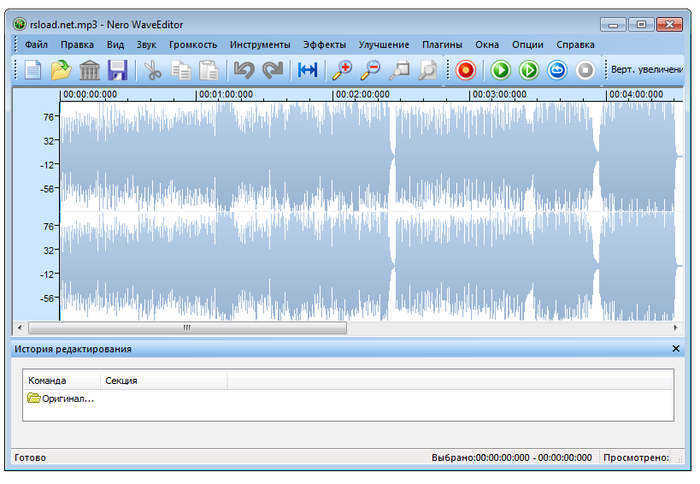The image size is (700, 484).
Task: Click the Просмотрено status bar entry
Action: pyautogui.click(x=636, y=458)
